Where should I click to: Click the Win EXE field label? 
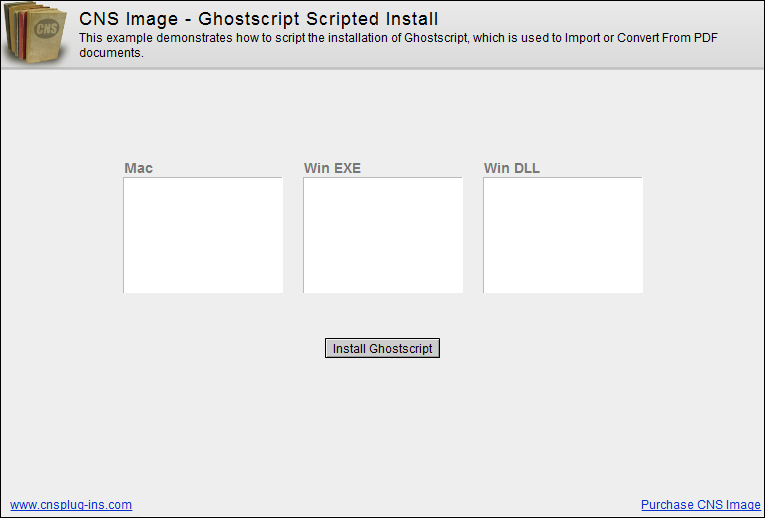332,168
